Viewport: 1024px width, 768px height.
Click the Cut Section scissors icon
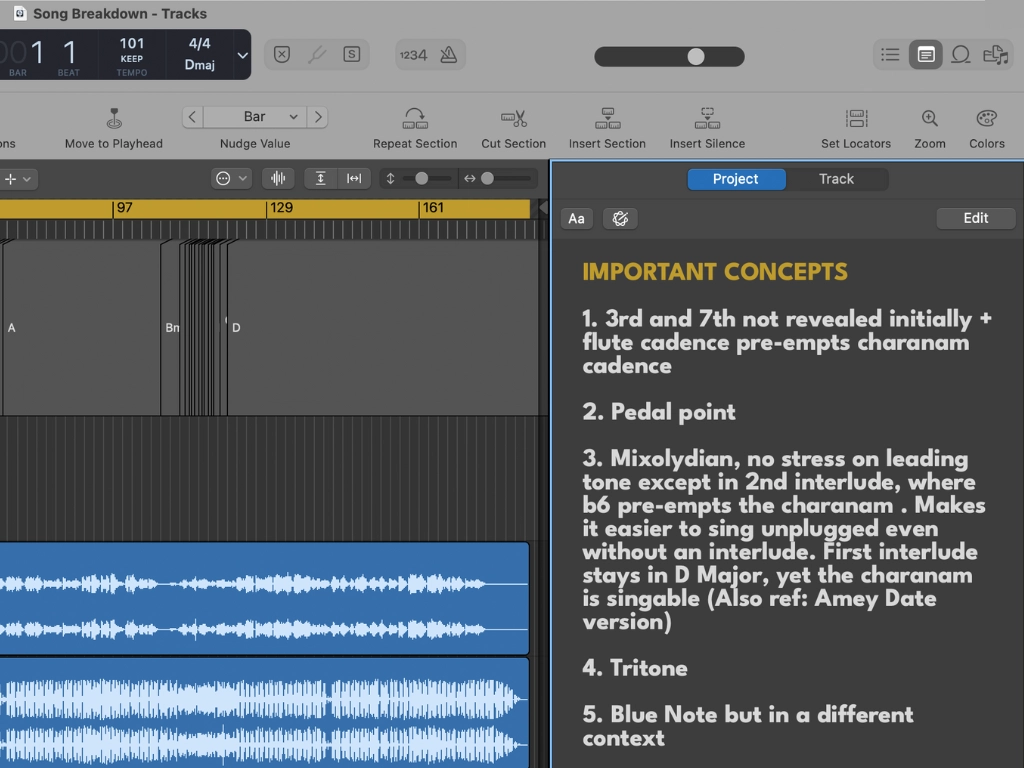513,118
